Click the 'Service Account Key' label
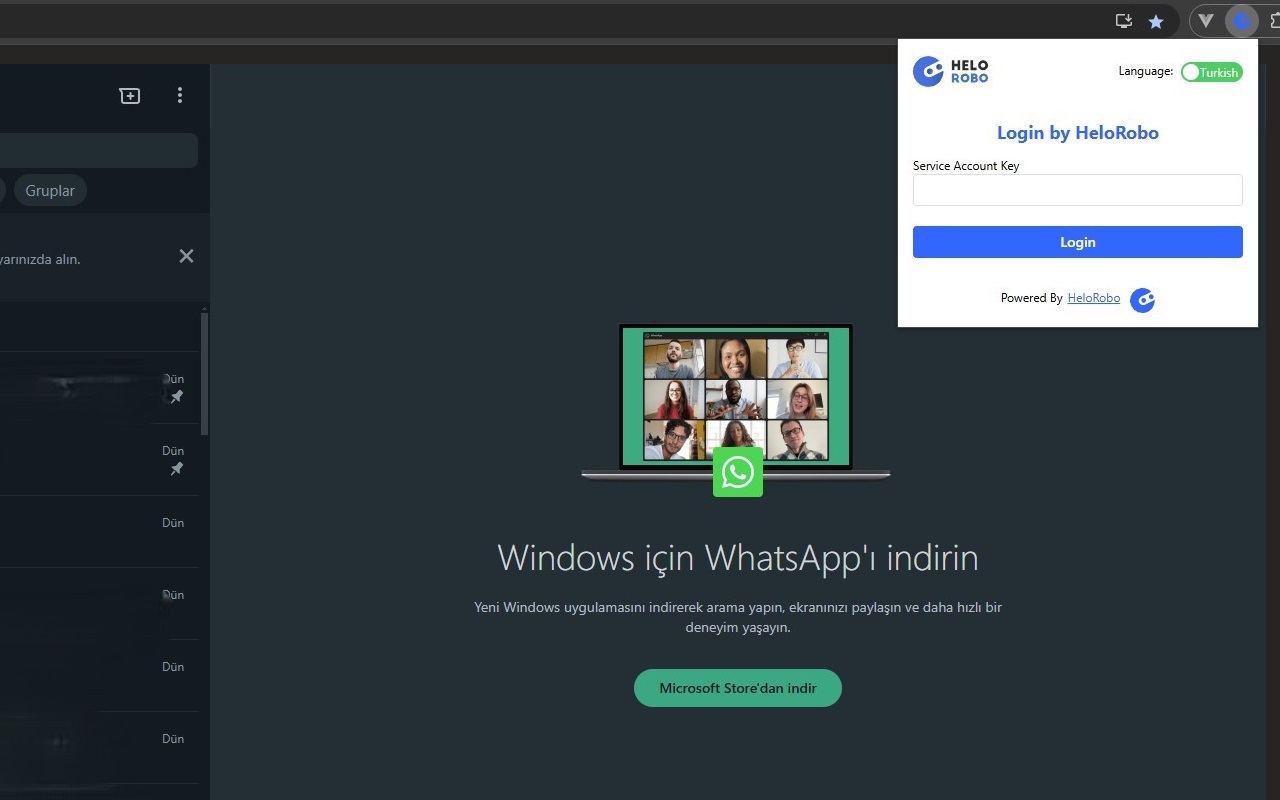The height and width of the screenshot is (800, 1280). (966, 166)
